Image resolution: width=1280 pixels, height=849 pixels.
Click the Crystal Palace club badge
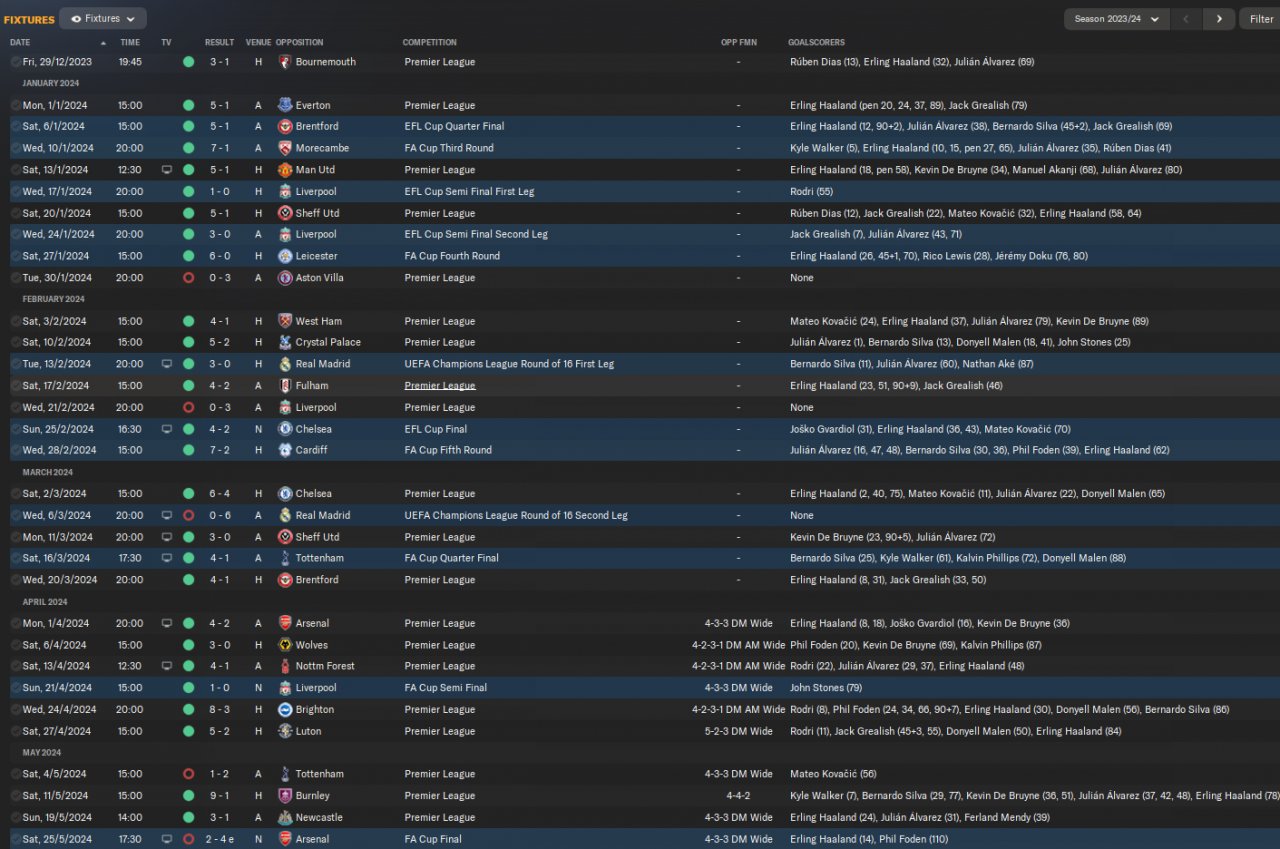pos(285,342)
